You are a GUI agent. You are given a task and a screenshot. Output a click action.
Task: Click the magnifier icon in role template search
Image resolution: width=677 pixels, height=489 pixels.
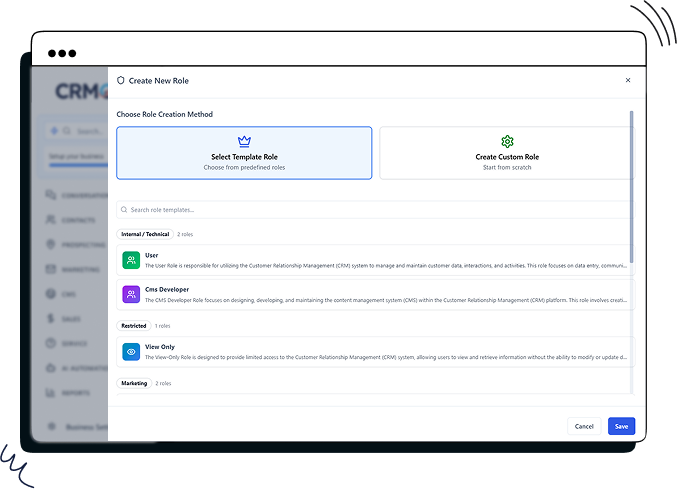point(124,210)
